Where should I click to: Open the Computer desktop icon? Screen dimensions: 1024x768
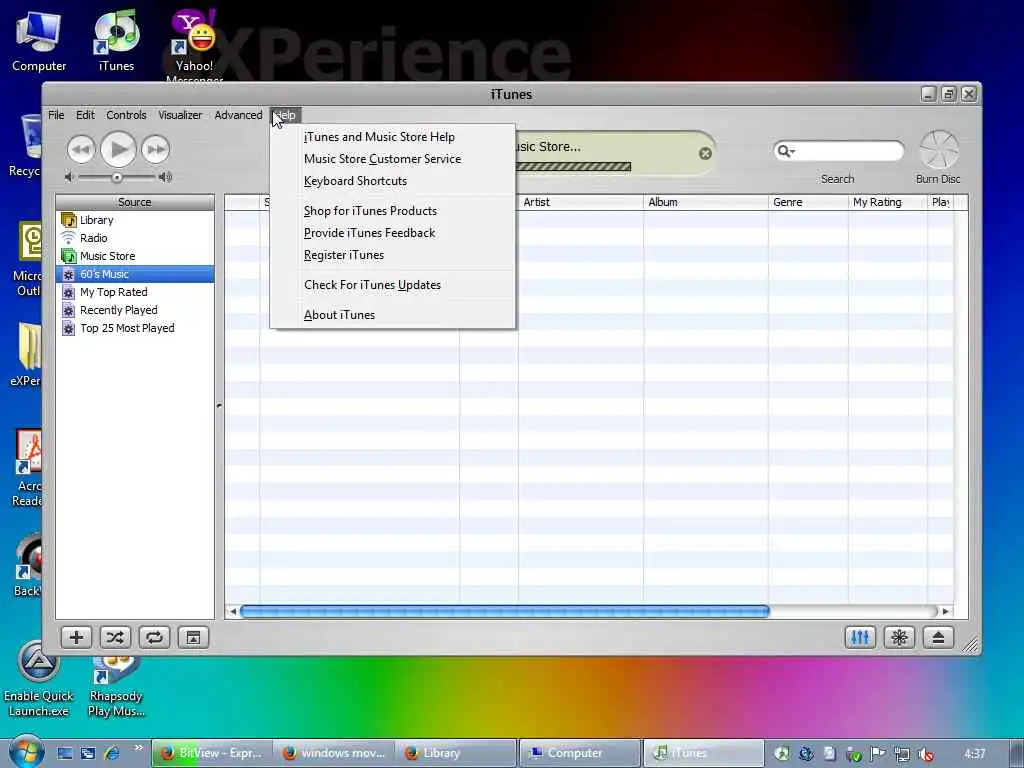tap(39, 41)
